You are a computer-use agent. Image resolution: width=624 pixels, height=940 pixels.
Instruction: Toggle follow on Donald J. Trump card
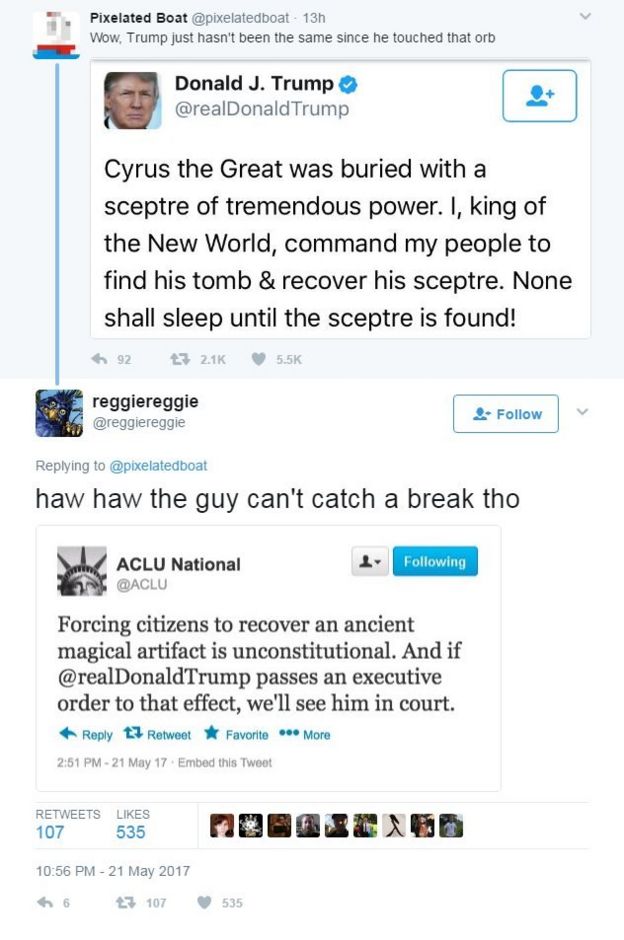539,96
